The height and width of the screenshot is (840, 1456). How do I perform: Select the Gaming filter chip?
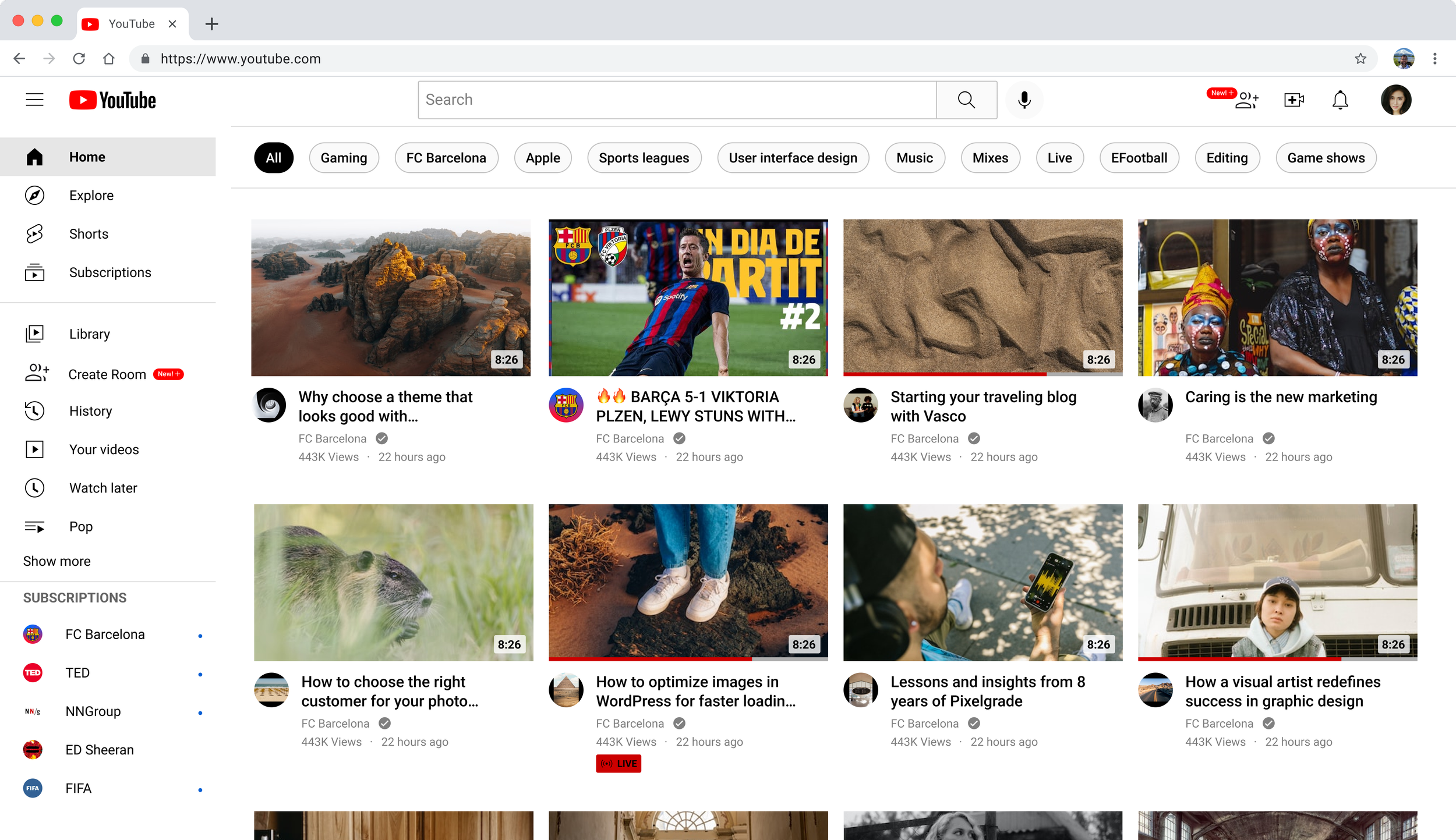pyautogui.click(x=344, y=158)
